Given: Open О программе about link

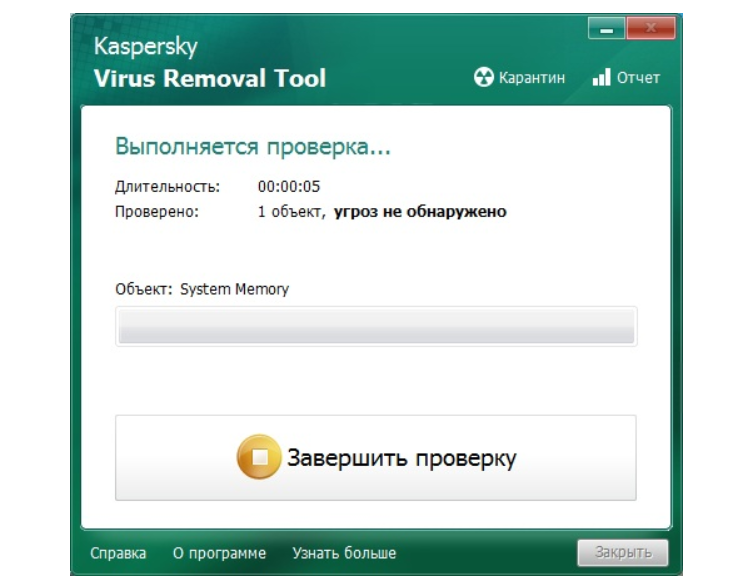Looking at the screenshot, I should pos(219,553).
